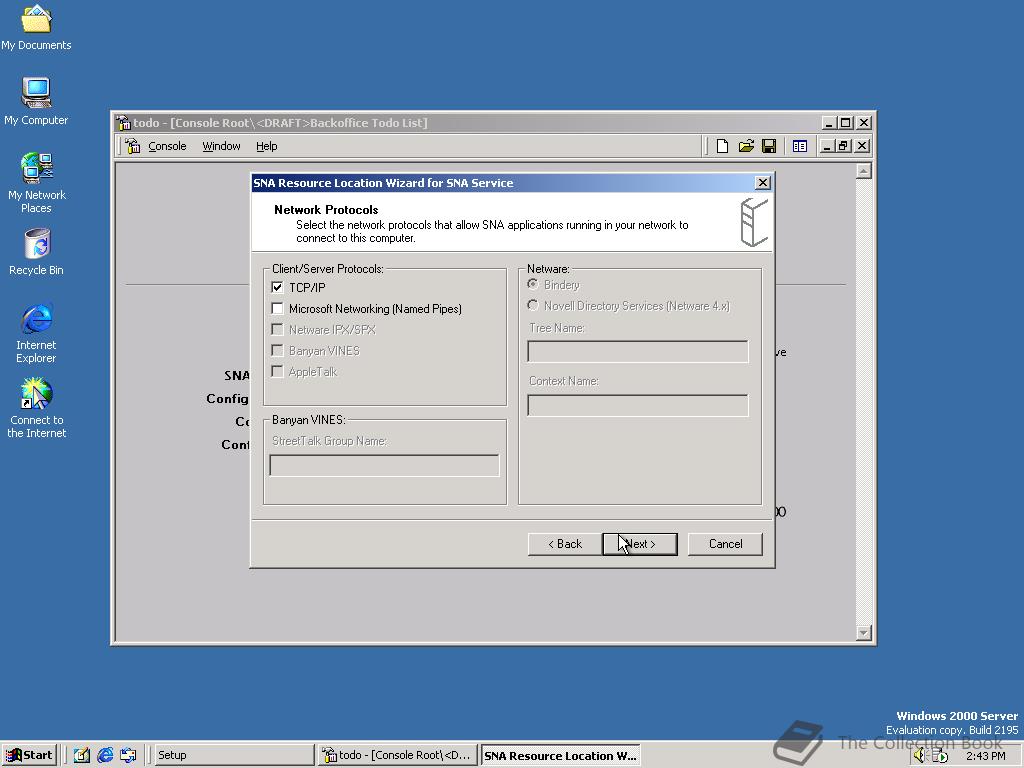Maximize the todo console window

point(846,123)
